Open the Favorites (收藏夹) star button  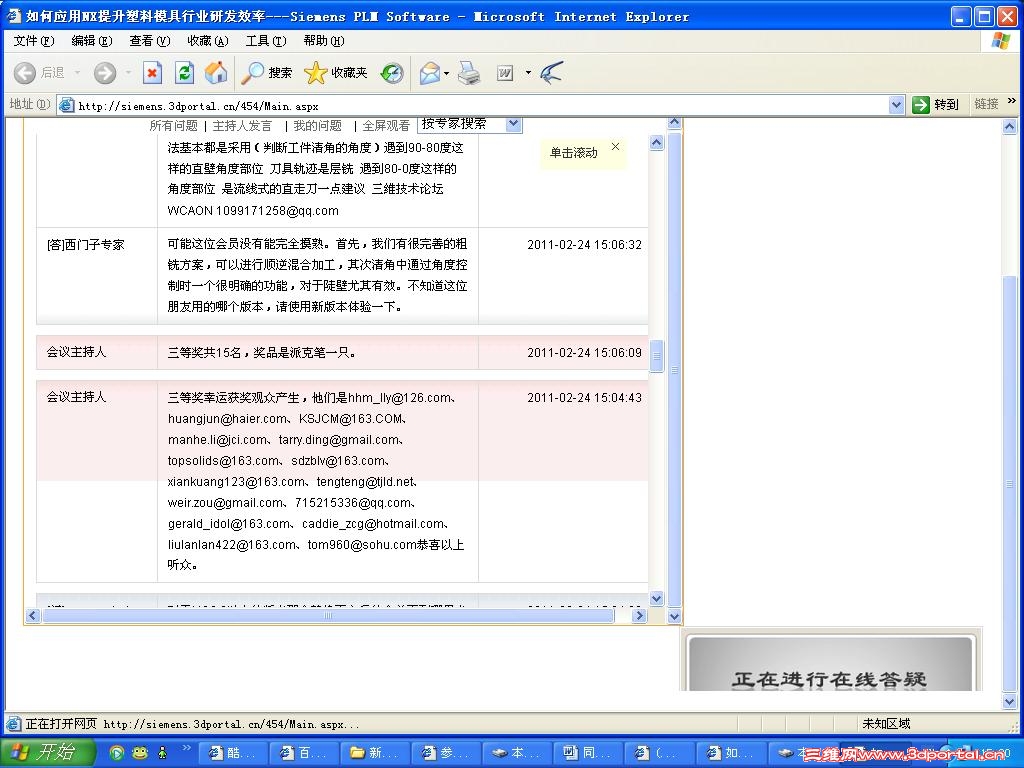336,72
